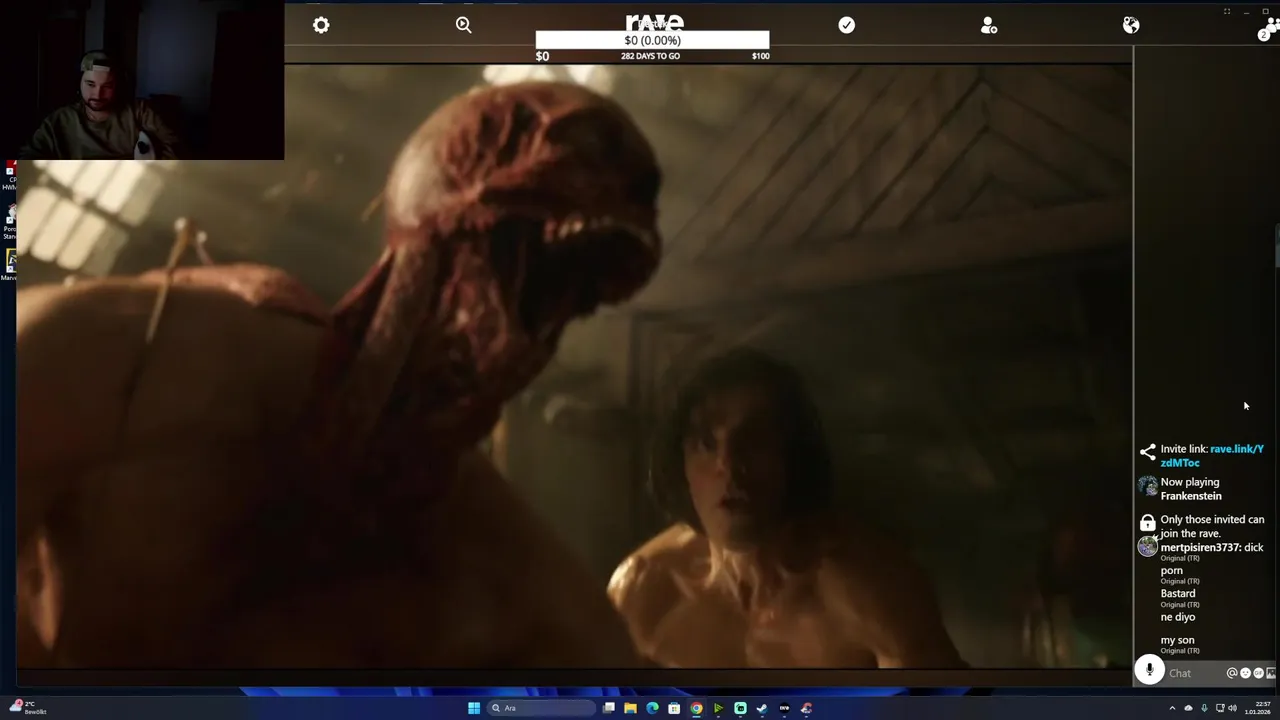
Task: Click the microphone tray icon
Action: click(x=1204, y=708)
